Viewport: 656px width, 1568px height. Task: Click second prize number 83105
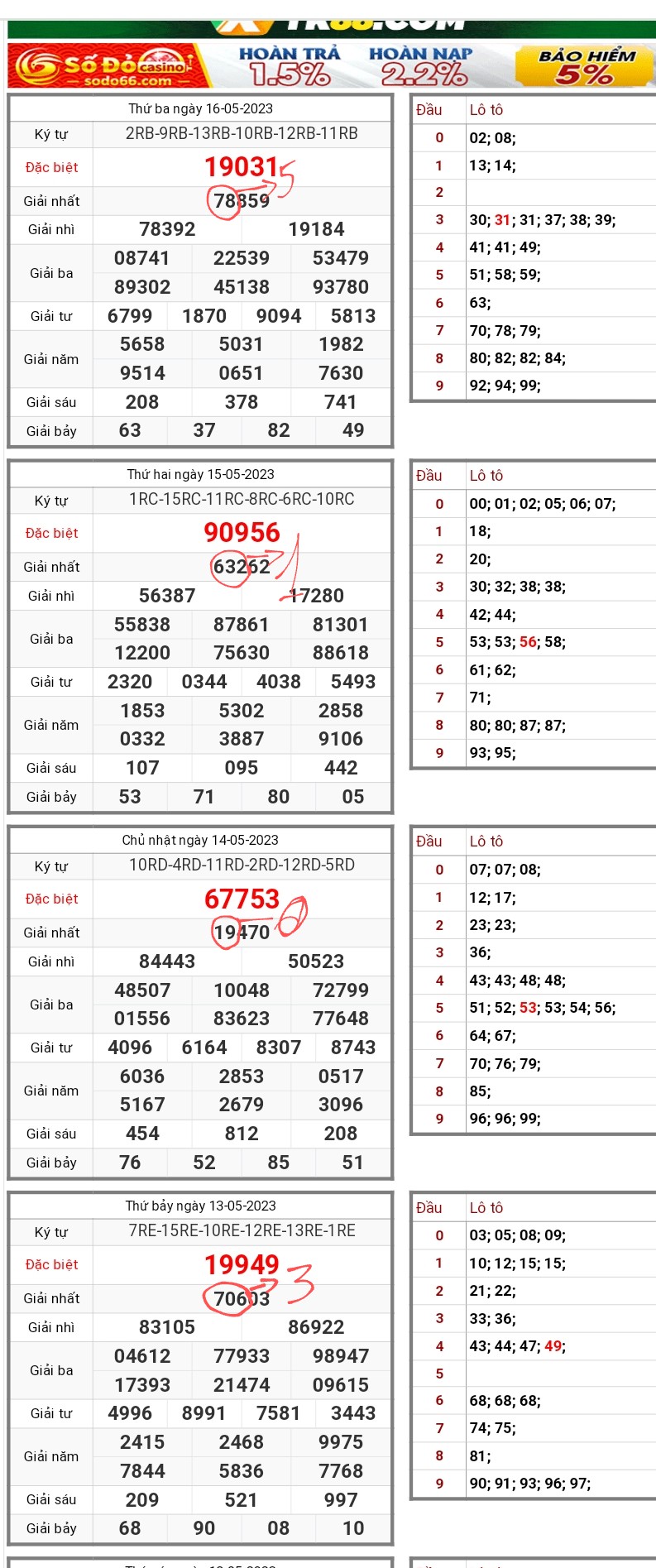click(167, 1327)
